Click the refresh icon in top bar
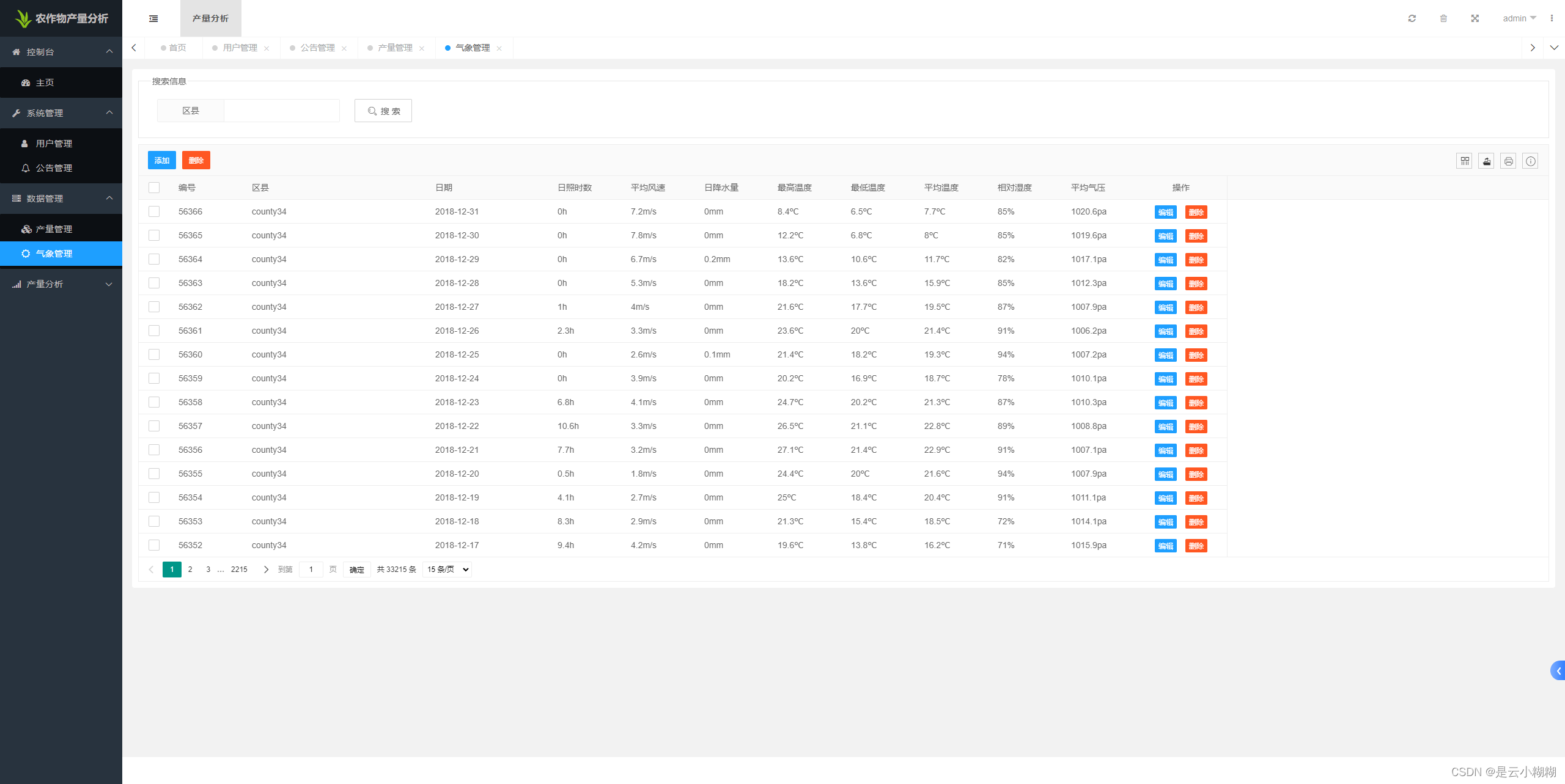 click(x=1412, y=18)
